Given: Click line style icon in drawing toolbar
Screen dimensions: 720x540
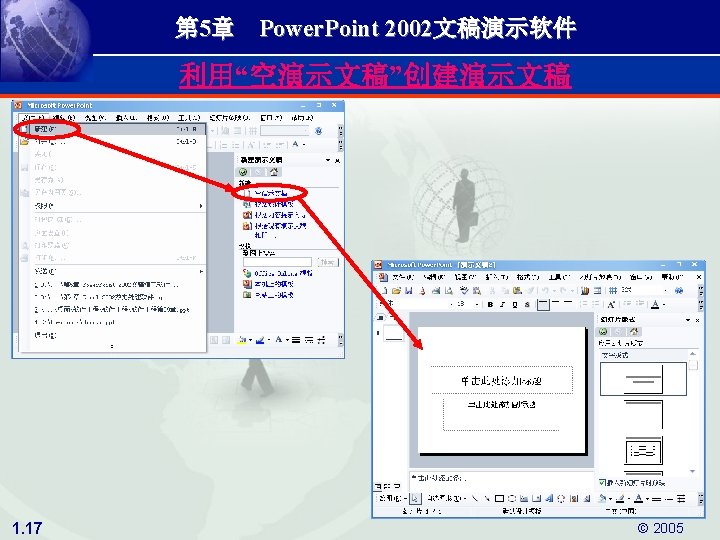Looking at the screenshot, I should click(657, 498).
